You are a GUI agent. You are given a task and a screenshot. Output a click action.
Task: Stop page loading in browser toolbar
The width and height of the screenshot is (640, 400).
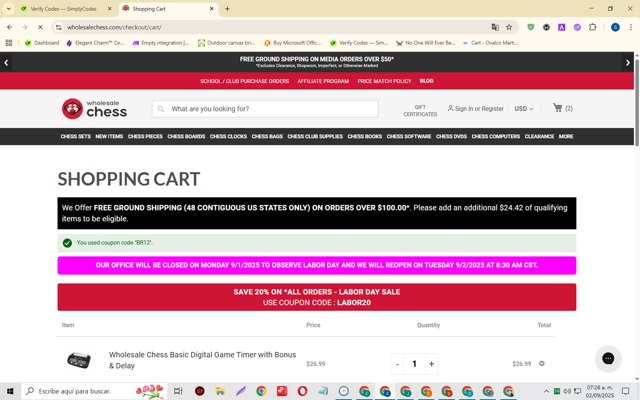point(40,27)
